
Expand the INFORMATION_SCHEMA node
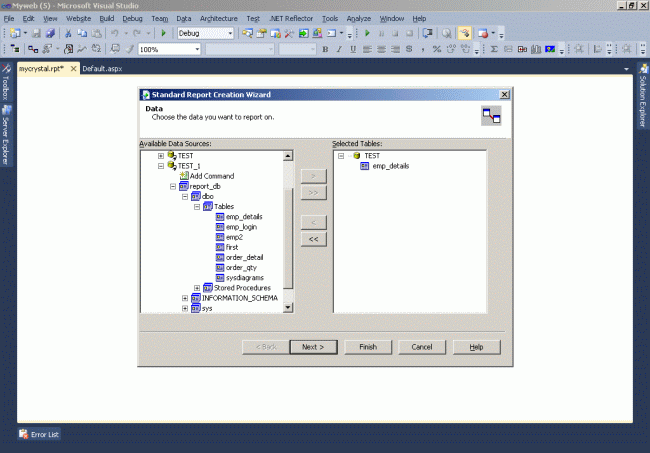pos(185,298)
